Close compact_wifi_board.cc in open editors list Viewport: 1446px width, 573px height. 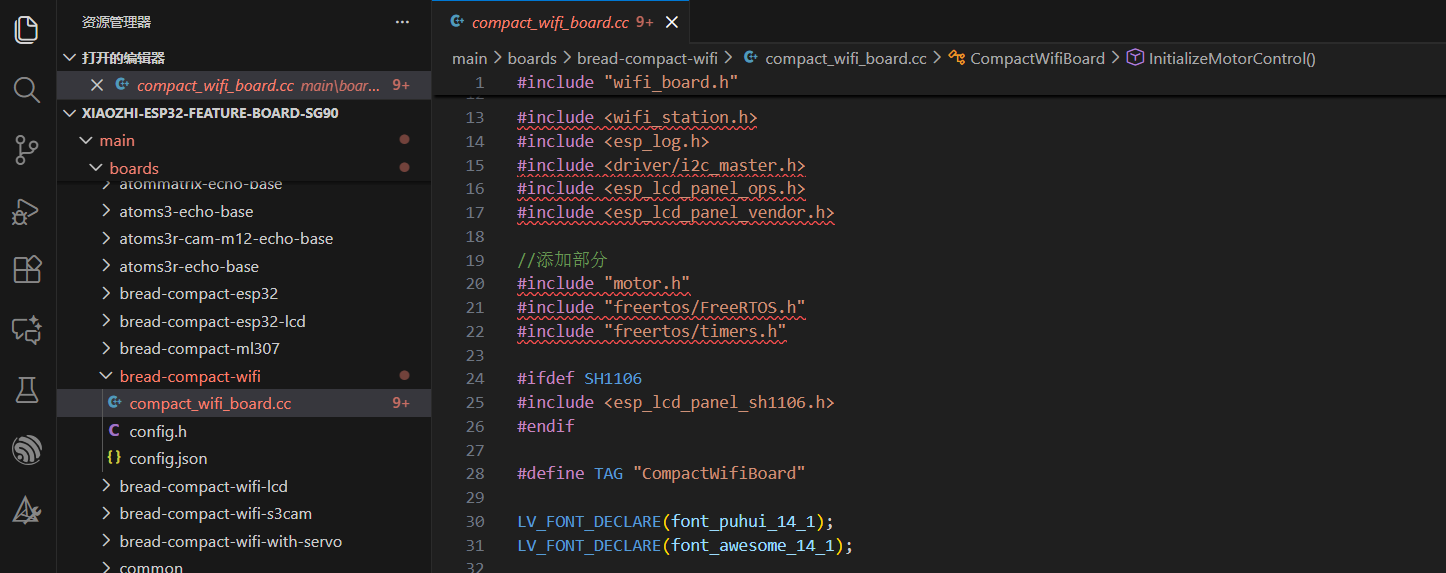click(x=97, y=86)
